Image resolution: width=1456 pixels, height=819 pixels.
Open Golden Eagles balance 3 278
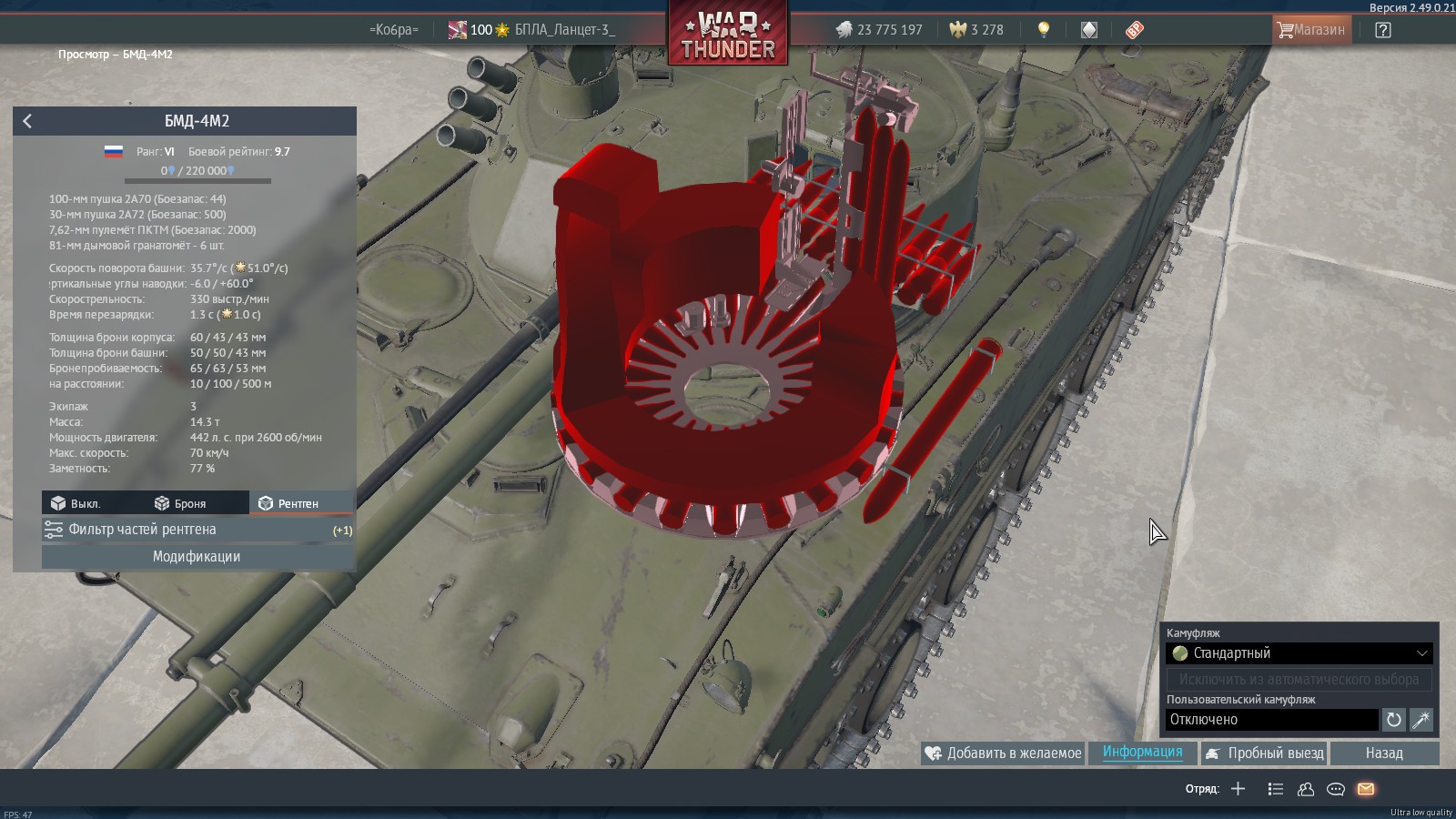coord(976,30)
